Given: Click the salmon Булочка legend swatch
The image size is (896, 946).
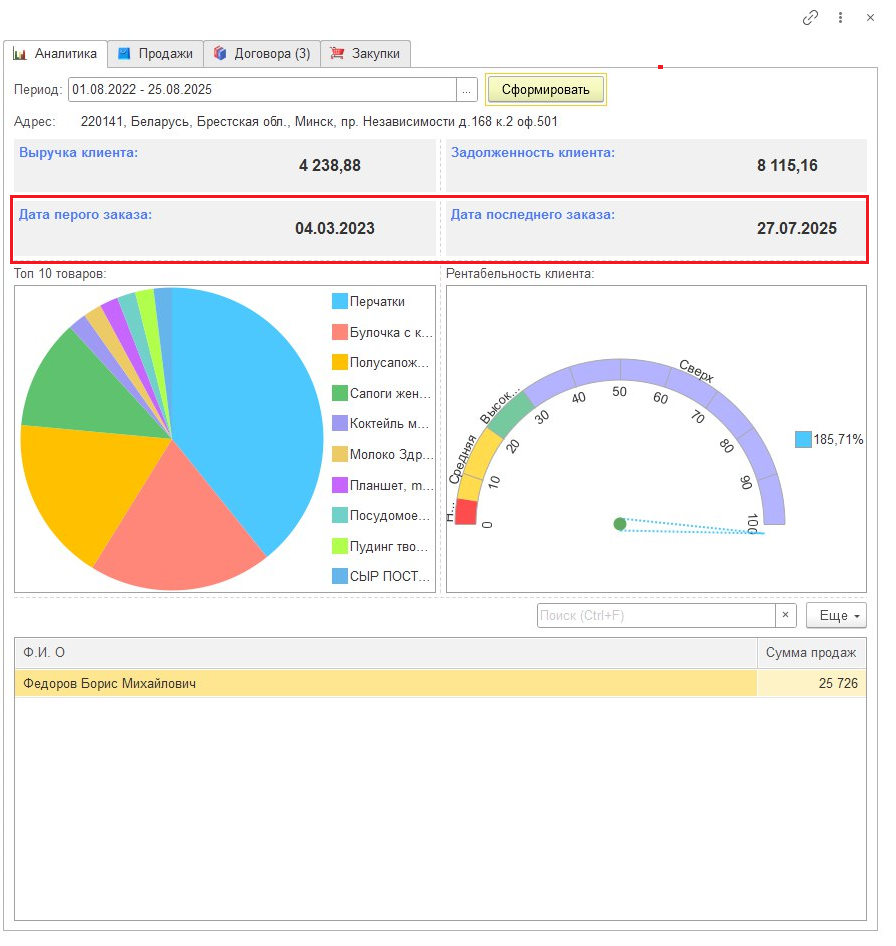Looking at the screenshot, I should (x=340, y=332).
